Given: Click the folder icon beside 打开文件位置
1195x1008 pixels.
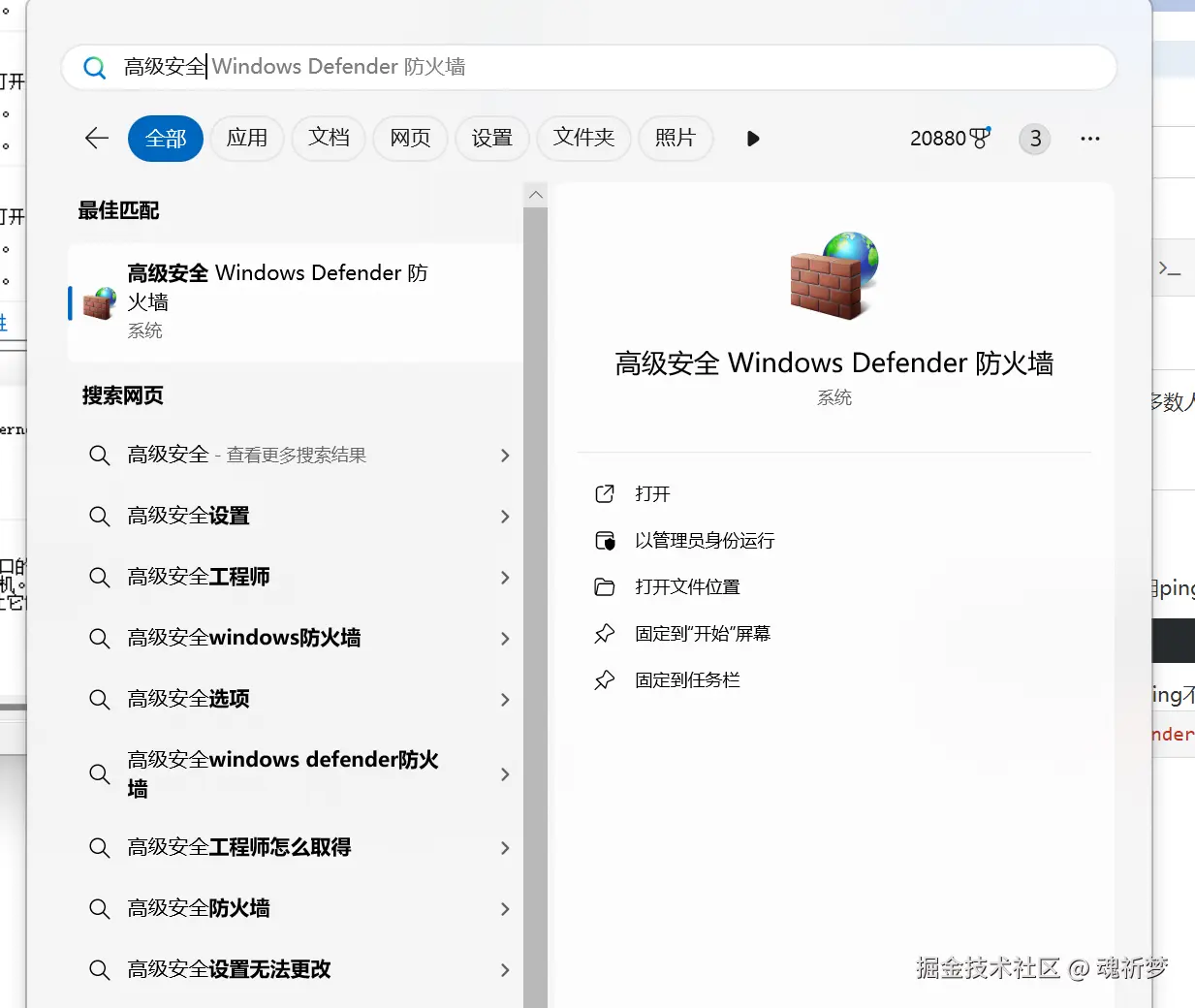Looking at the screenshot, I should click(x=605, y=587).
